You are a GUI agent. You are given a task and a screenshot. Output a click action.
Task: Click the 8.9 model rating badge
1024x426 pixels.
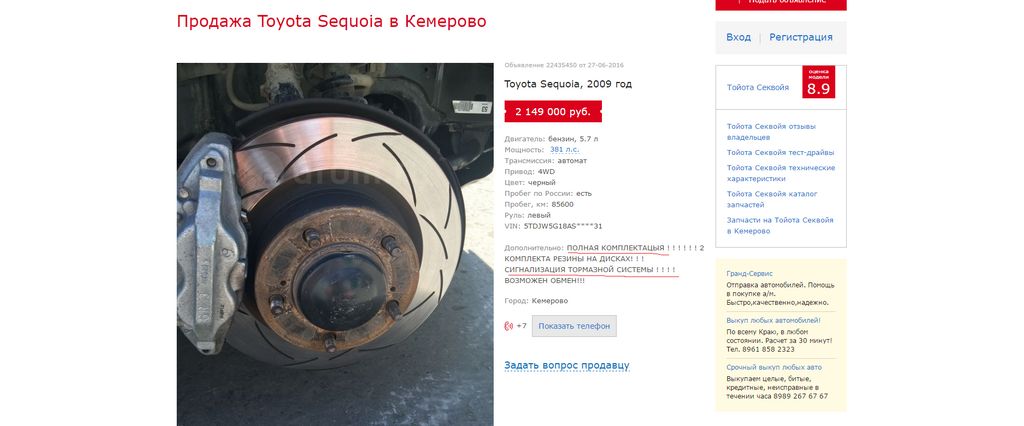(x=818, y=82)
